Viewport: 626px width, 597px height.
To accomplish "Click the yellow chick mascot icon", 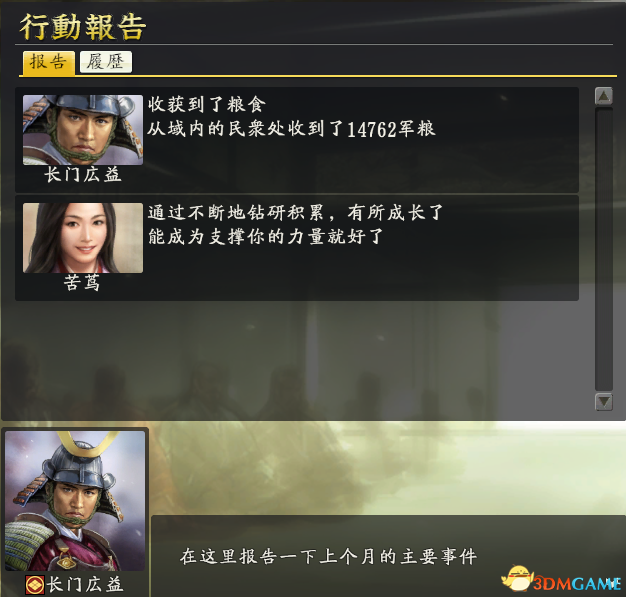I will coord(516,577).
